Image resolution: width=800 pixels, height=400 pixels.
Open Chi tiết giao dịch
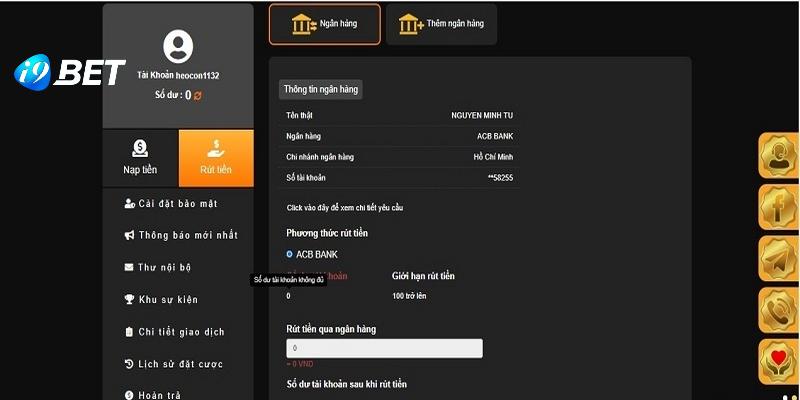180,332
